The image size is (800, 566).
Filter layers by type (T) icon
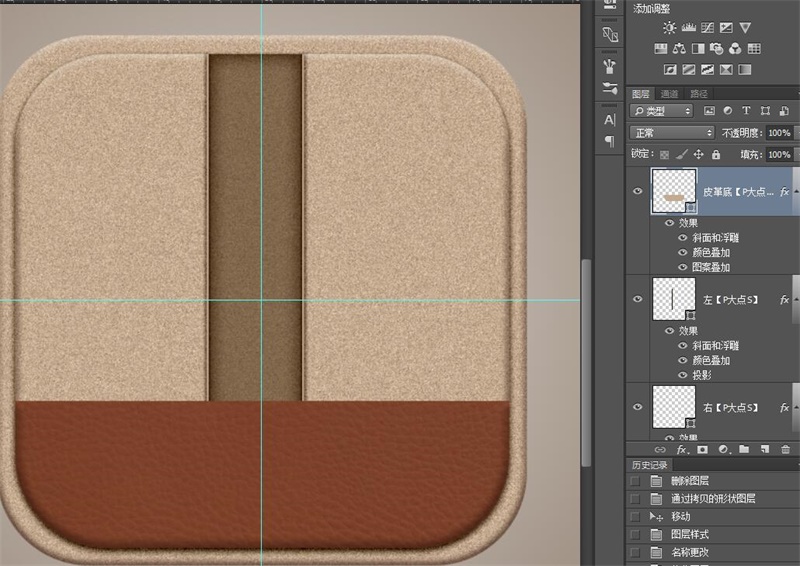tap(746, 111)
